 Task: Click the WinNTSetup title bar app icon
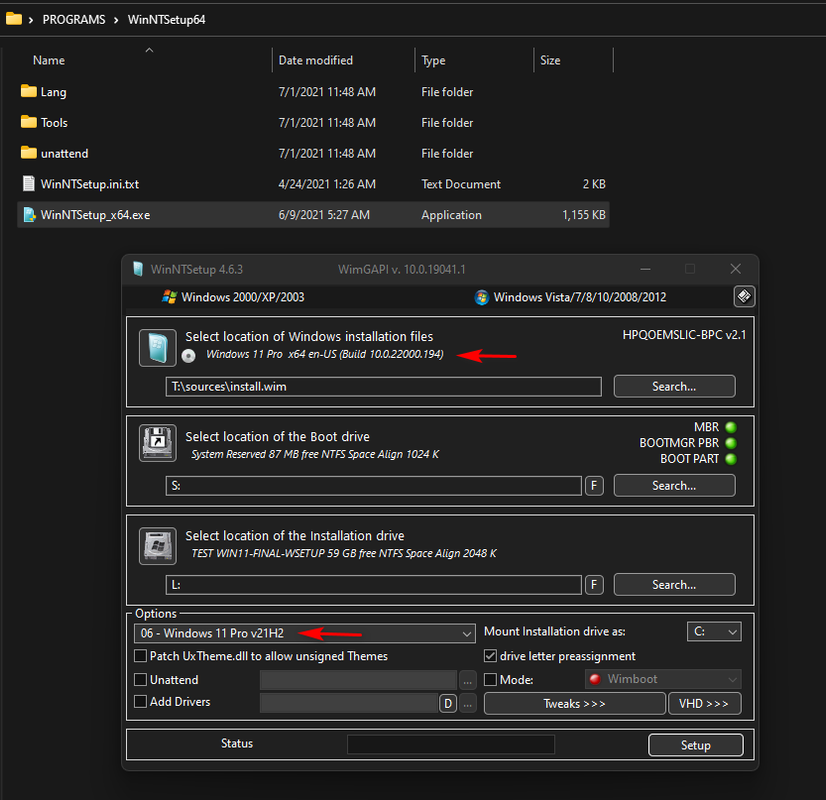(138, 269)
